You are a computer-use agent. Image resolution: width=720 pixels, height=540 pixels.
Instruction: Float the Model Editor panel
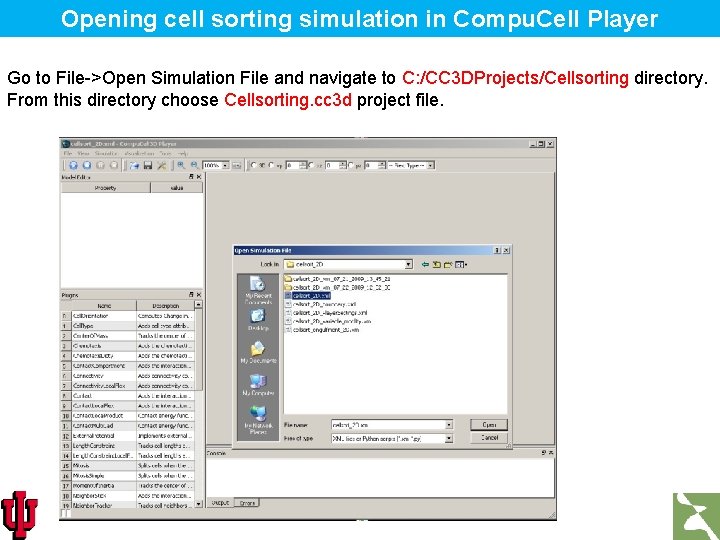click(191, 177)
